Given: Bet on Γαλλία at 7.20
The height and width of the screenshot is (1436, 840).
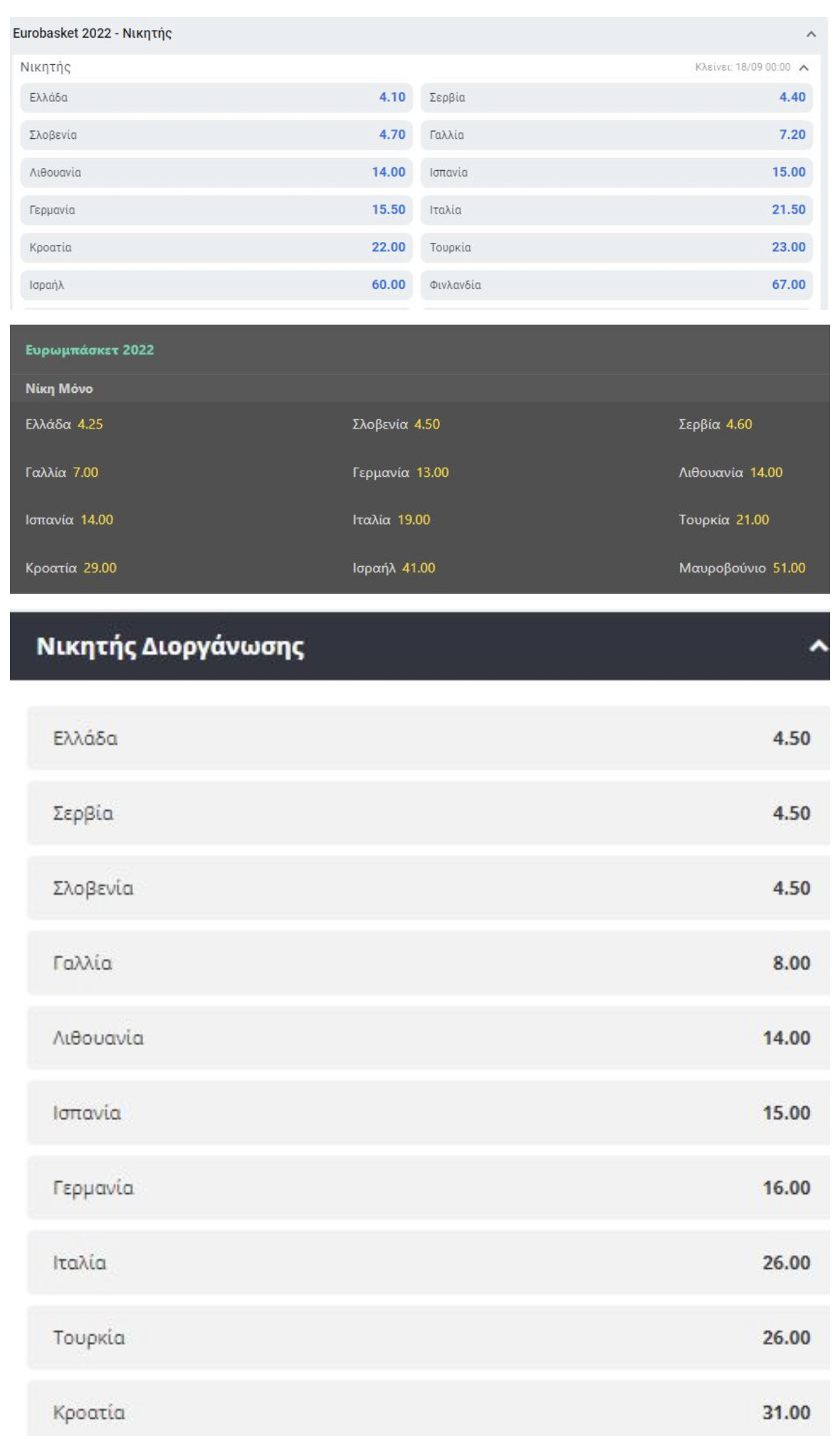Looking at the screenshot, I should point(616,135).
